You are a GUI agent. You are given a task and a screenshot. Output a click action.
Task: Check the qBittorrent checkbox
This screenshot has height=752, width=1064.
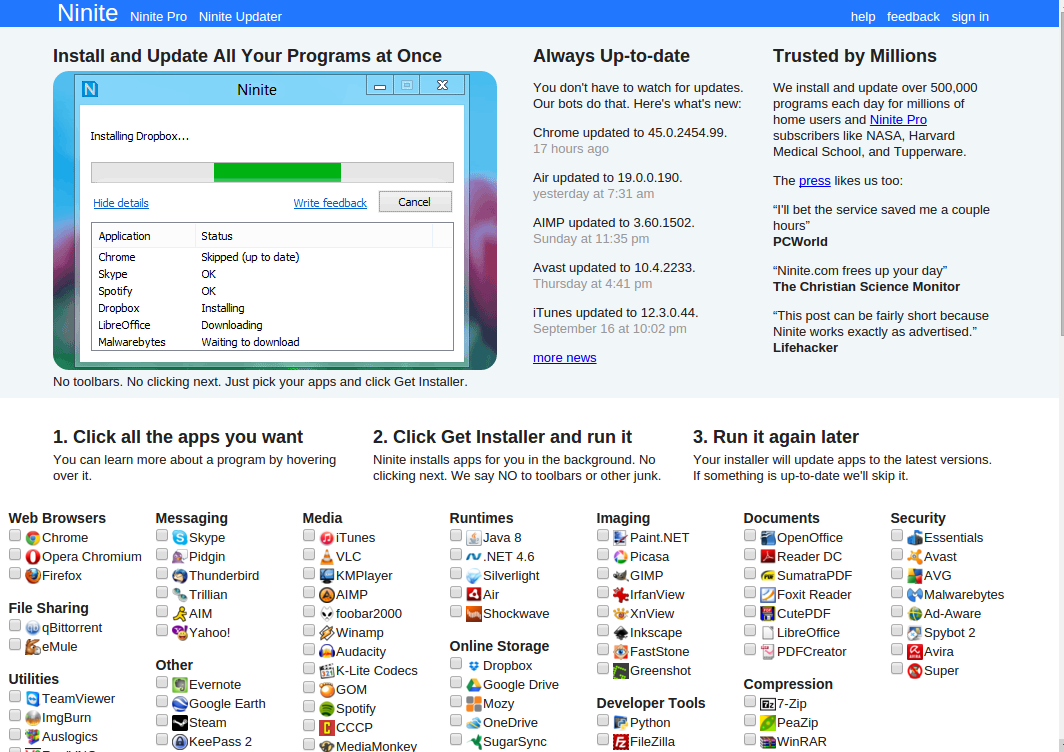pyautogui.click(x=15, y=626)
